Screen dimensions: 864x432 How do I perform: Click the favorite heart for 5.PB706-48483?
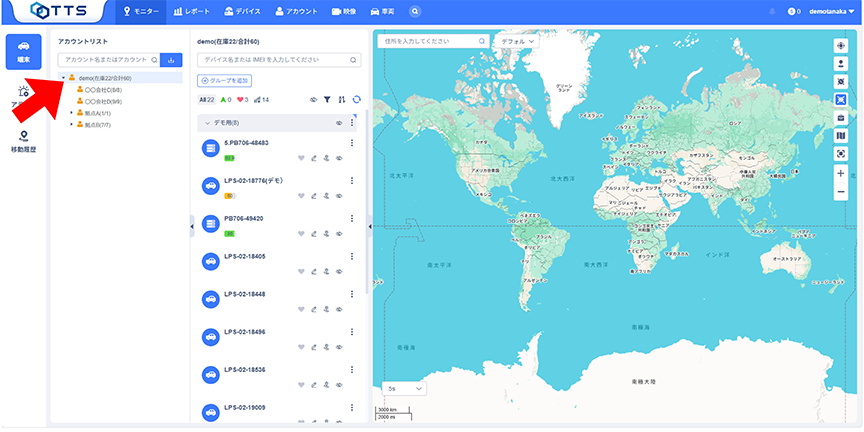(x=301, y=157)
